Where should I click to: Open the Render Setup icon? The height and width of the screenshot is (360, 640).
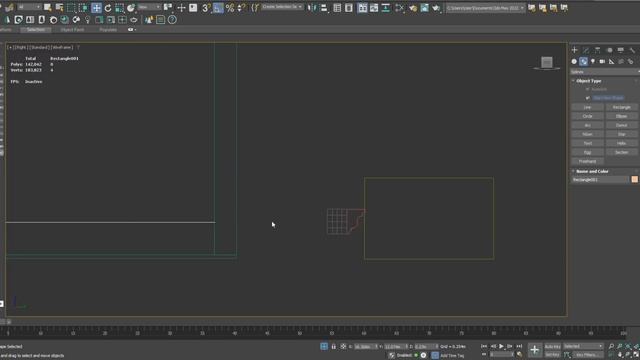(x=413, y=8)
